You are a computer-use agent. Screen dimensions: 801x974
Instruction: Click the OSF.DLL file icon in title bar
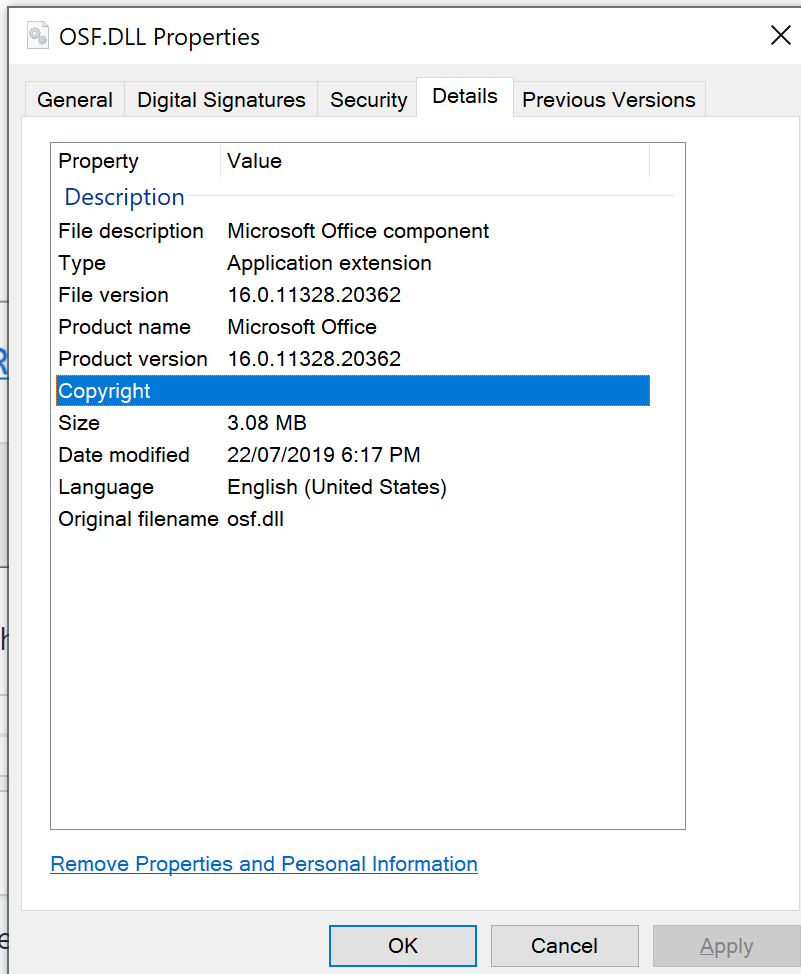coord(38,35)
